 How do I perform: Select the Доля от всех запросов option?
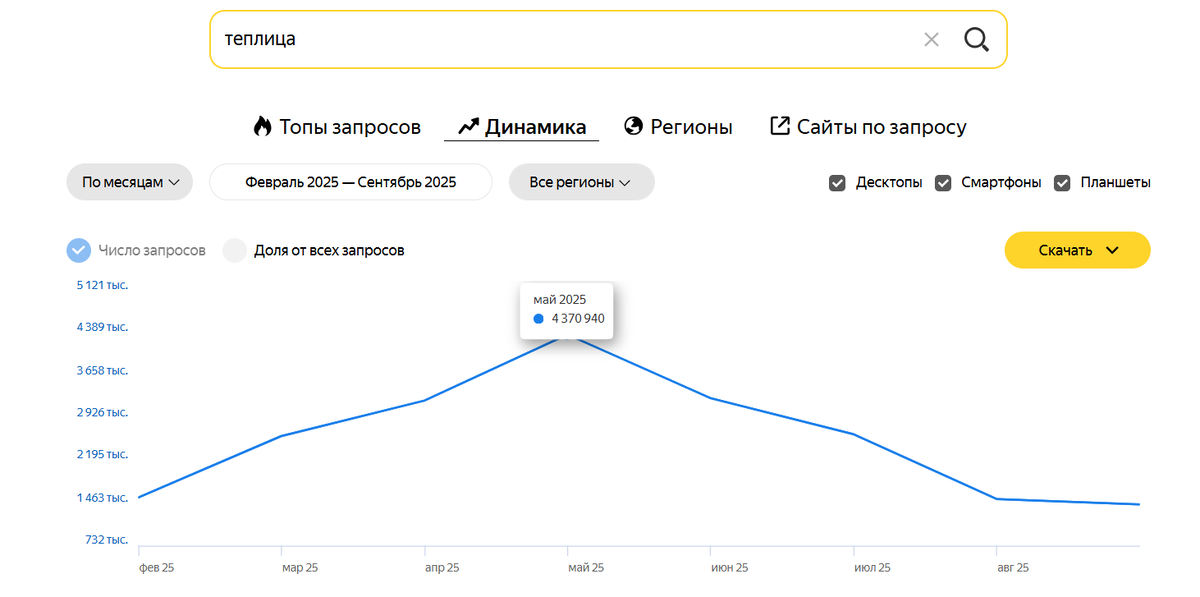(x=234, y=250)
